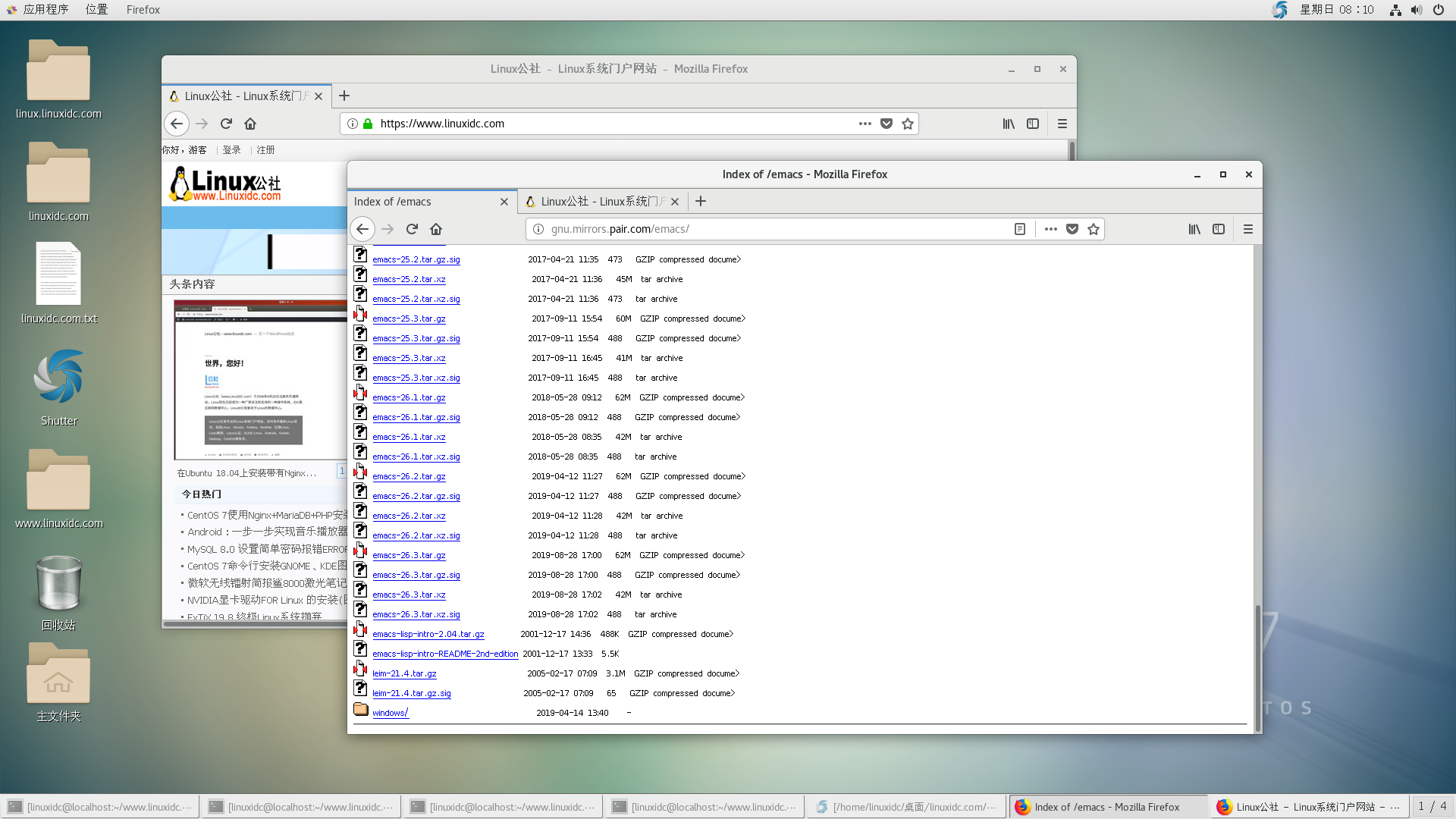Open linuxidc.com.txt file on desktop
This screenshot has width=1456, height=819.
[x=58, y=284]
